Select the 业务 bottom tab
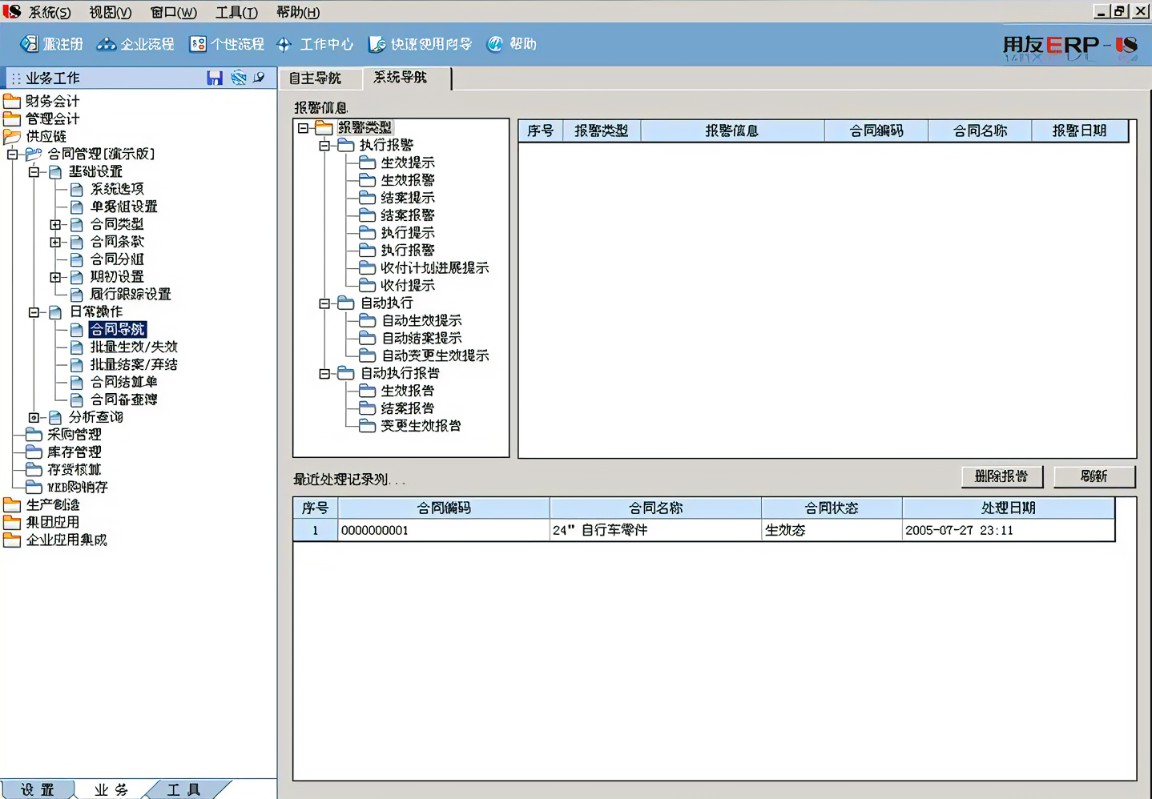The width and height of the screenshot is (1152, 799). tap(112, 789)
